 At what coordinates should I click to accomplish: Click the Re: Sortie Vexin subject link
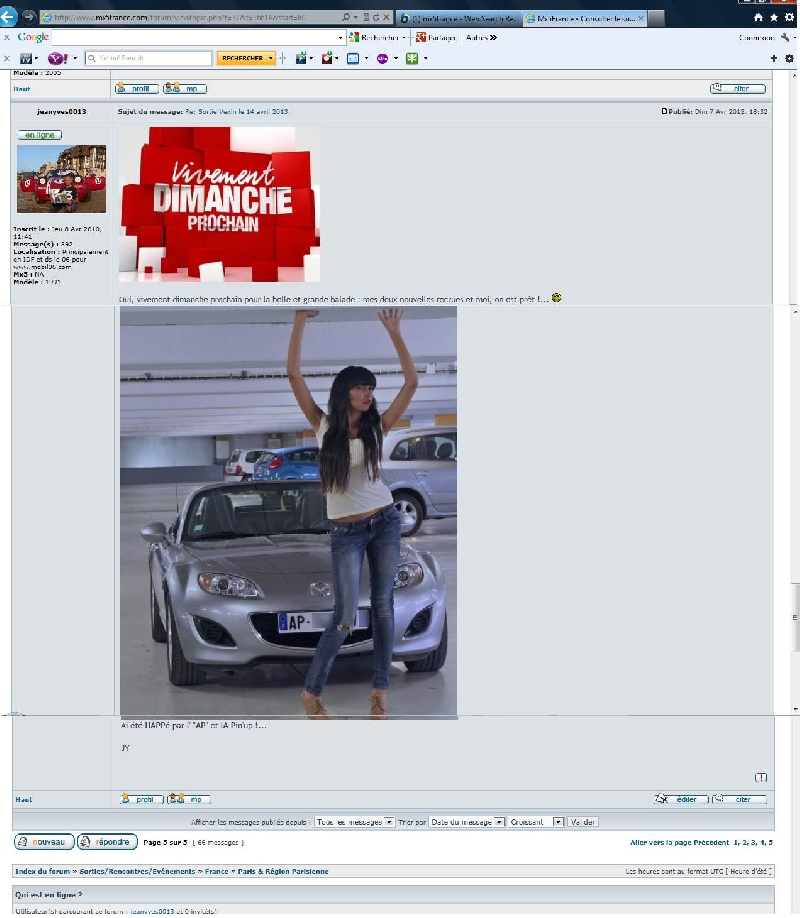click(237, 111)
